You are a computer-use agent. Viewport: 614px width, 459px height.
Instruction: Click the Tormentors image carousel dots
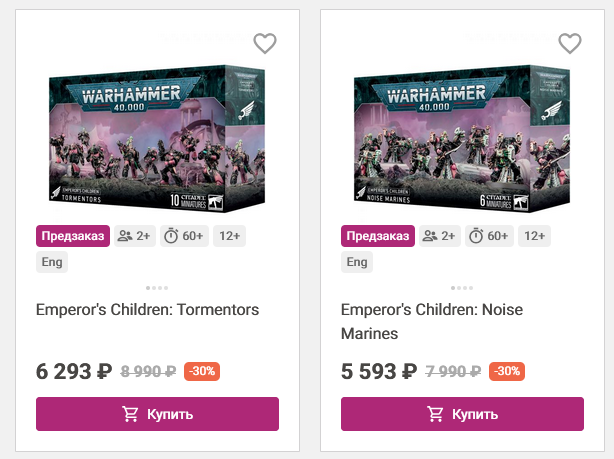click(x=157, y=288)
